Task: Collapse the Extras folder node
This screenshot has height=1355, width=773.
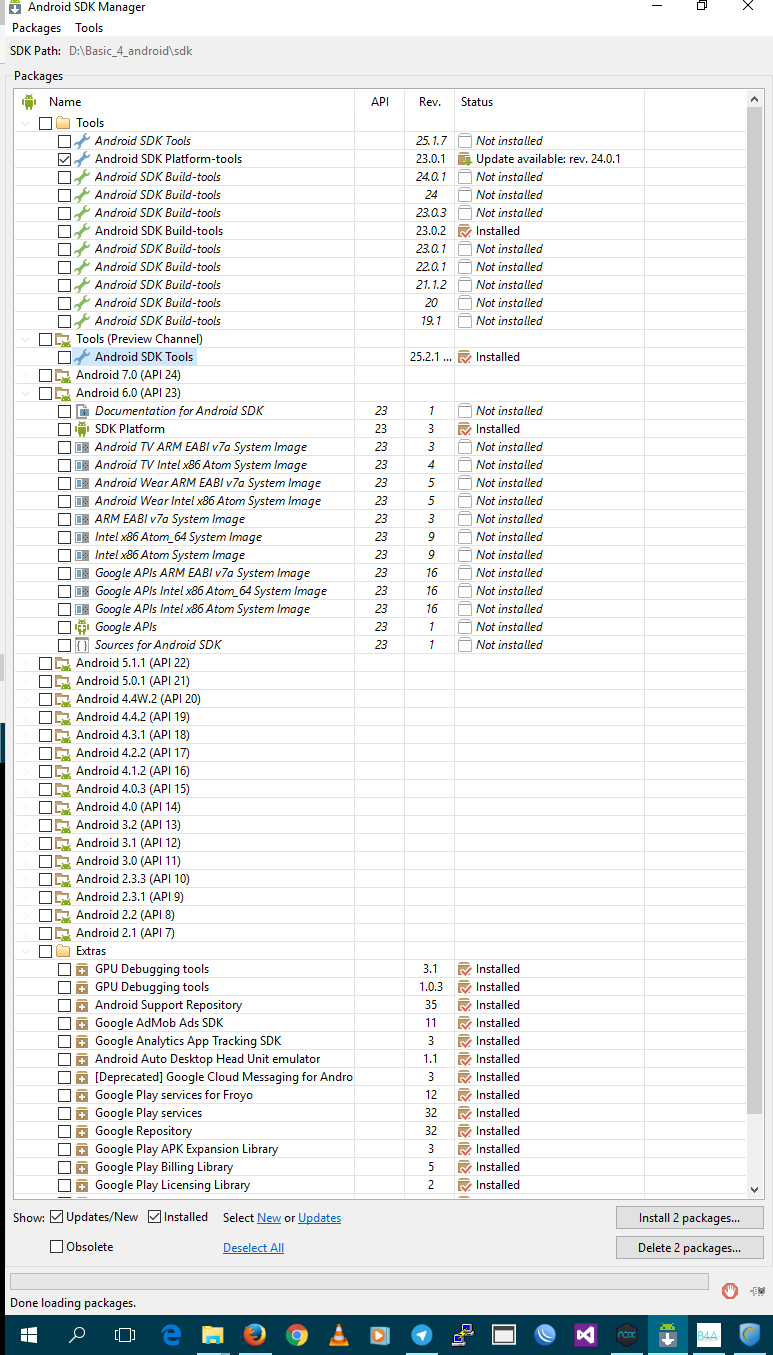Action: [x=26, y=951]
